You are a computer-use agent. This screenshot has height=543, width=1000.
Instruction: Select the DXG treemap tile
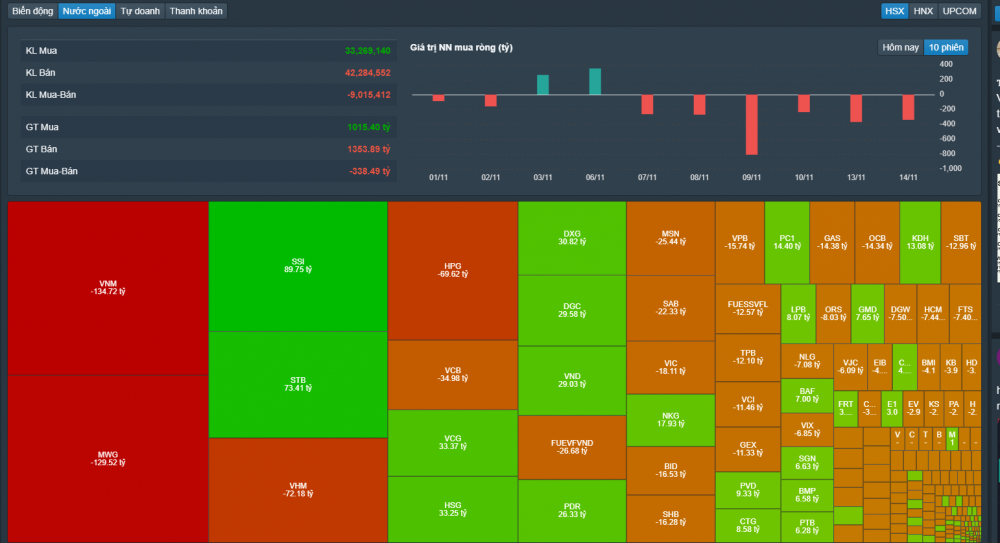pos(572,238)
